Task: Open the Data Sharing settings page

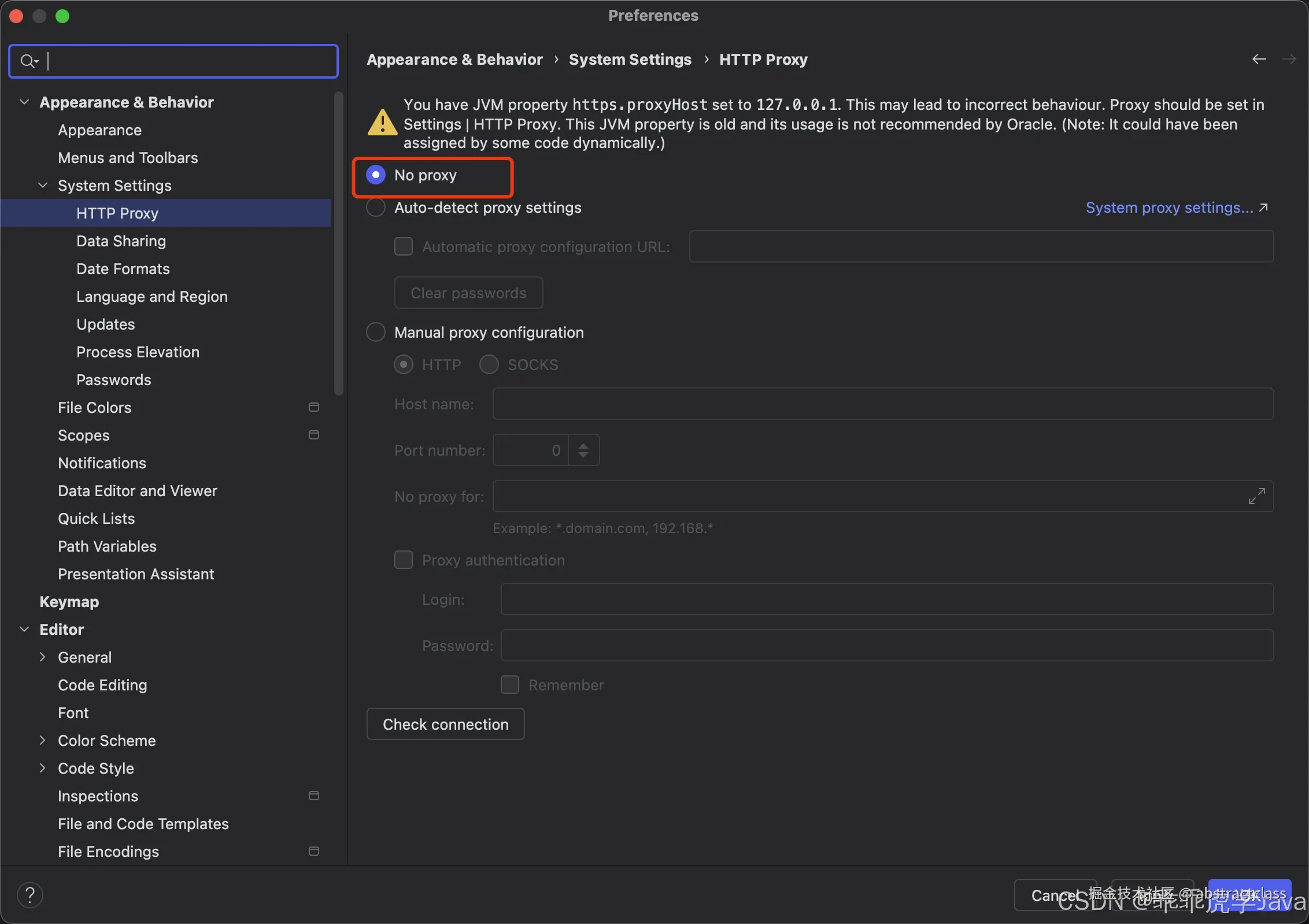Action: (121, 241)
